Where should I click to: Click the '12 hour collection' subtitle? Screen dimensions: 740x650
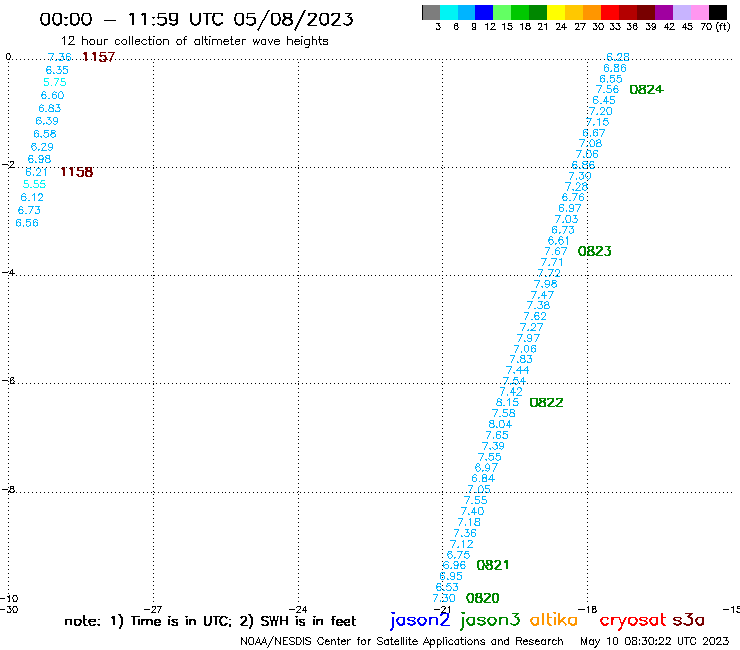pyautogui.click(x=194, y=41)
